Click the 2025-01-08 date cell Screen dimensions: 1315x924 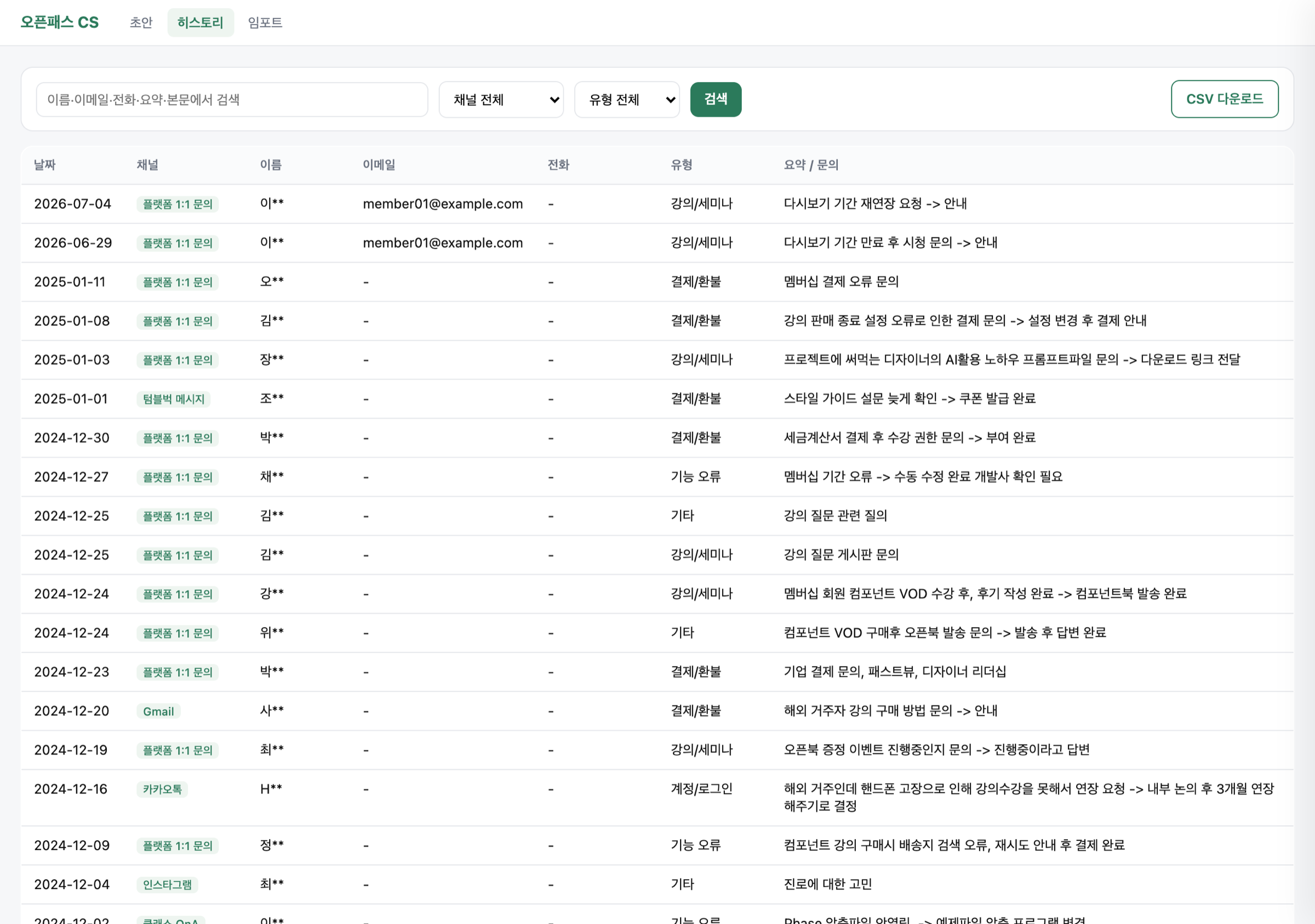[72, 320]
